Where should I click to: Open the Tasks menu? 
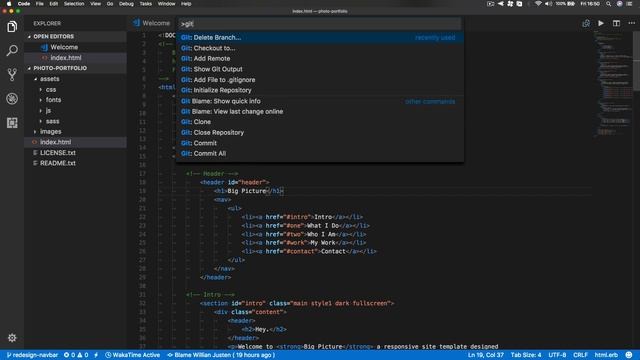pos(146,4)
